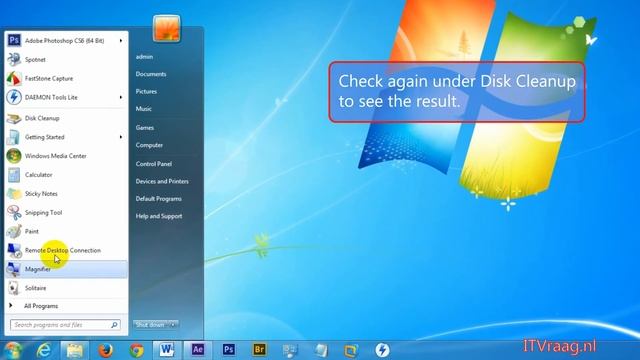Open Remote Desktop Connection icon
640x360 pixels.
(13, 250)
